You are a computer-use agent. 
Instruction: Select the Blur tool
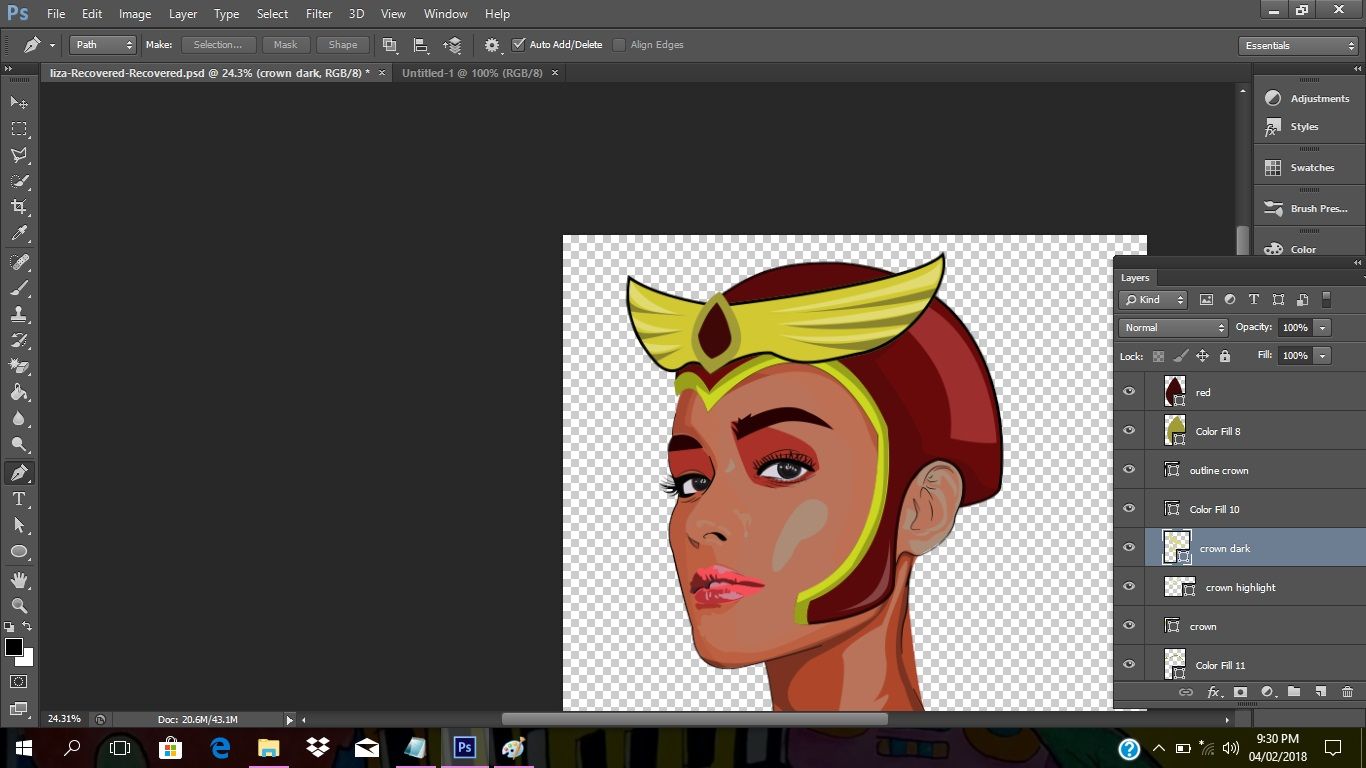[19, 418]
